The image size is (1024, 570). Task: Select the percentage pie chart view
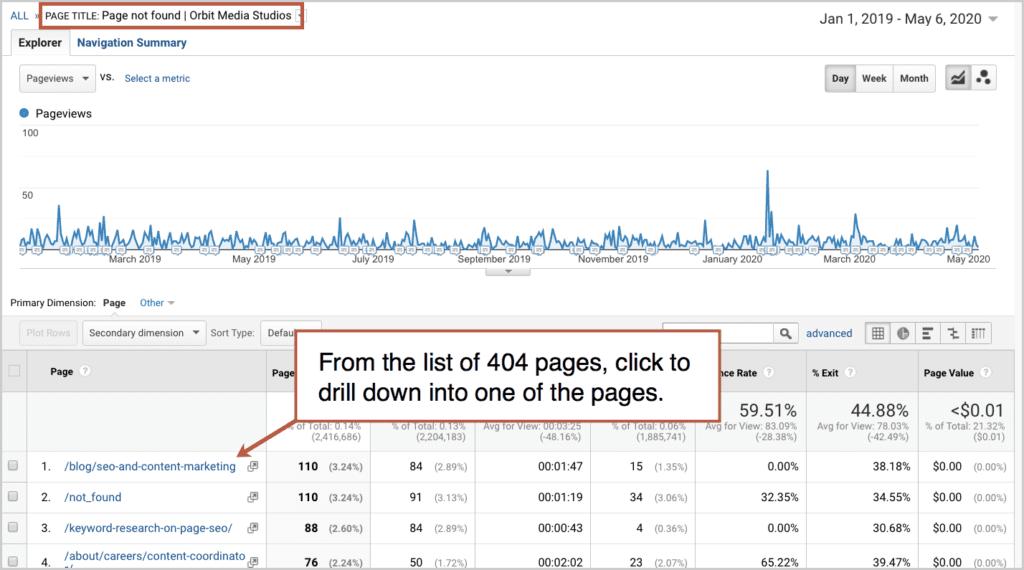pos(903,333)
